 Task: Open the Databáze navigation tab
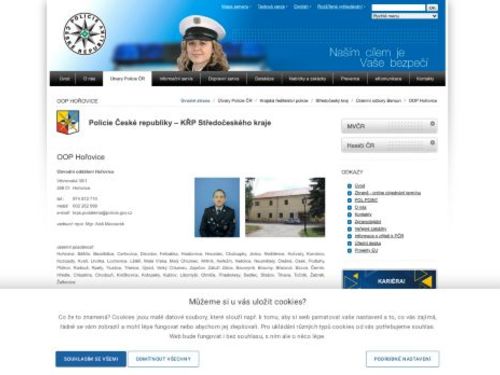(264, 79)
